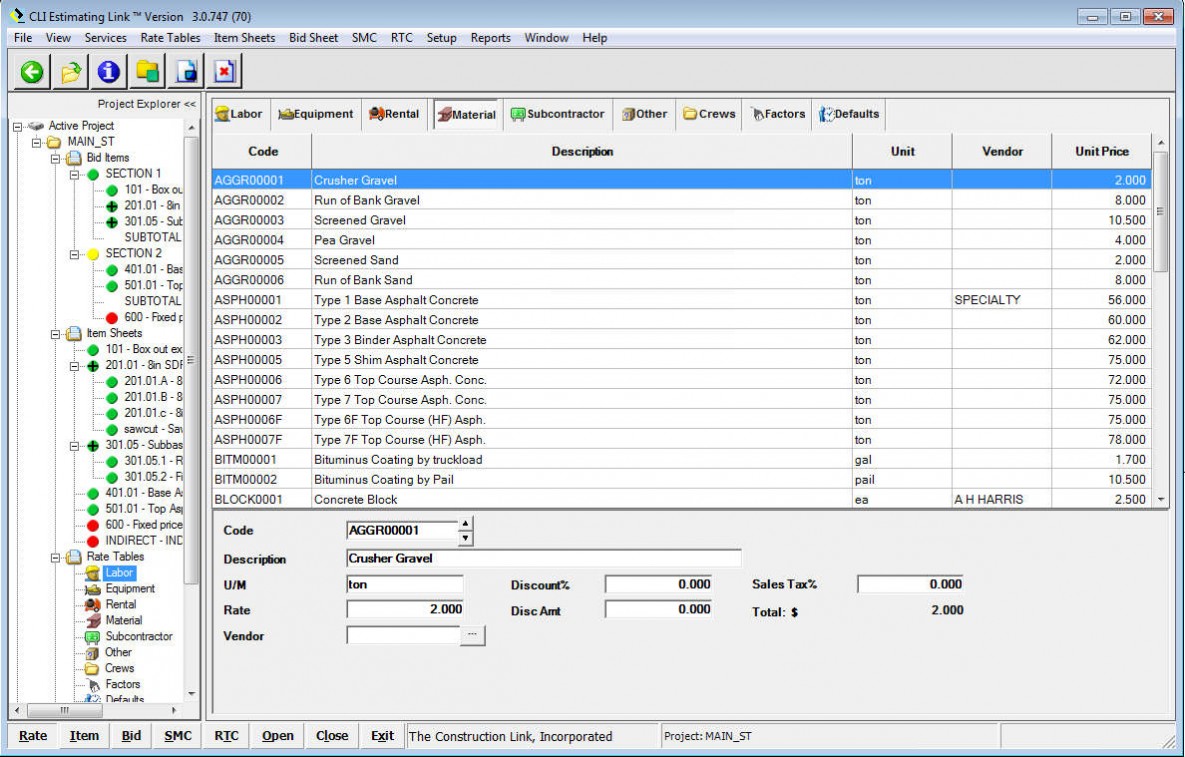This screenshot has width=1185, height=757.
Task: Switch to the Equipment tab
Action: (316, 114)
